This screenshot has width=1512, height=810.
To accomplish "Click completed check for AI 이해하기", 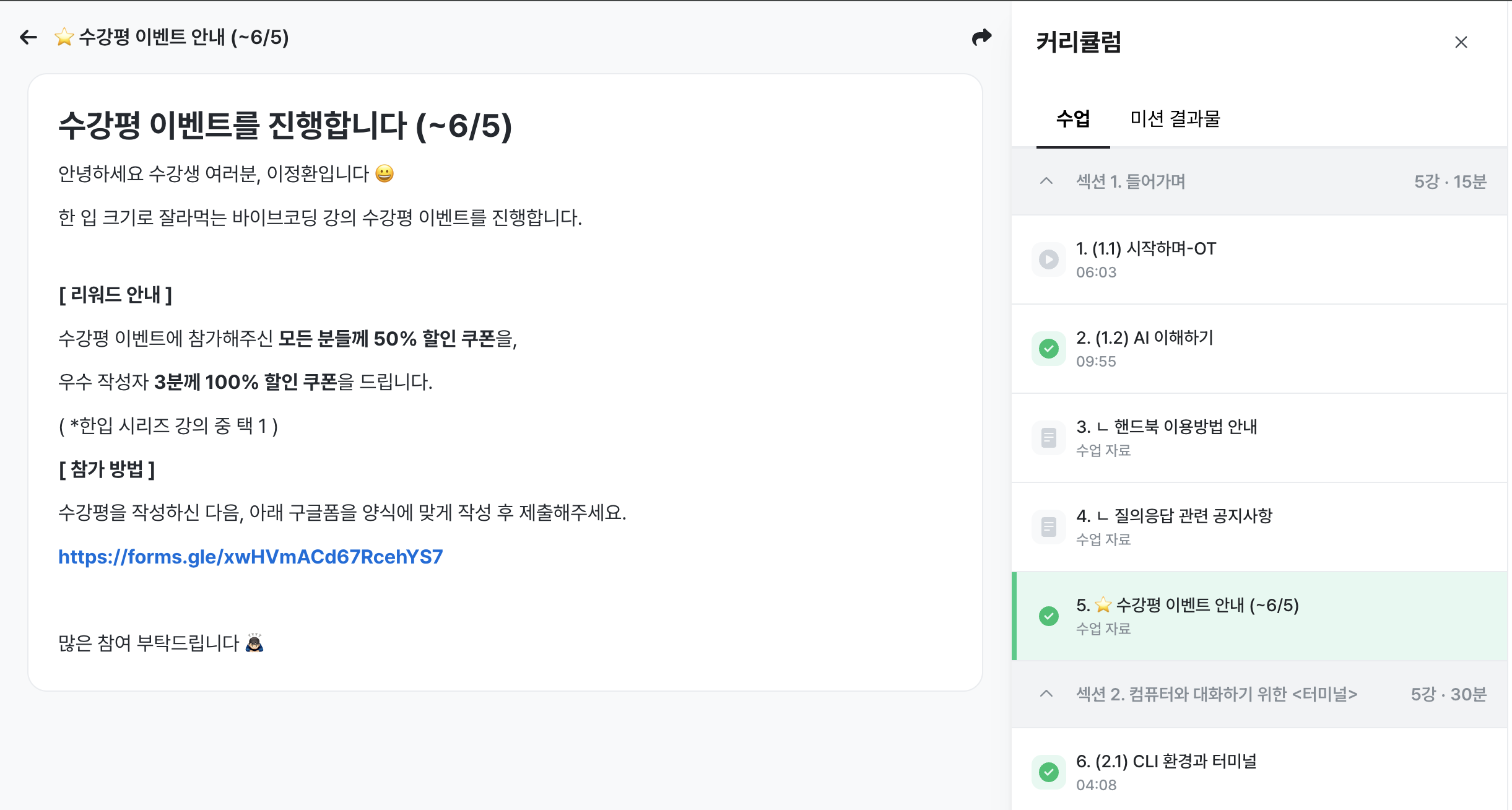I will coord(1049,349).
